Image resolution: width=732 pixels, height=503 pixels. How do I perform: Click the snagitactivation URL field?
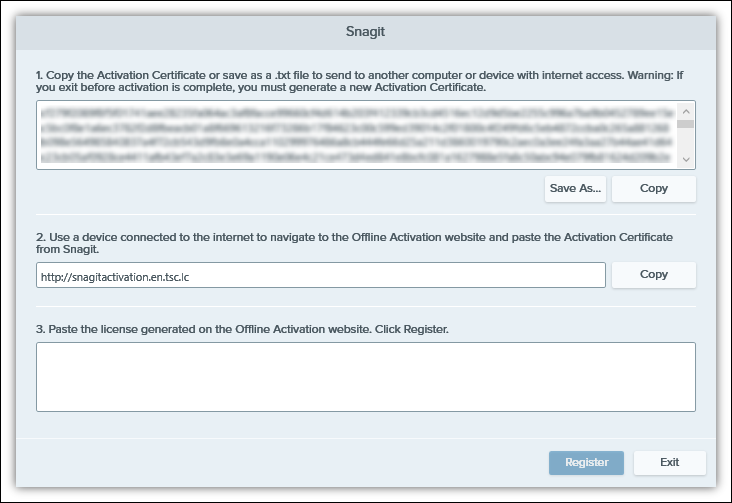coord(321,275)
